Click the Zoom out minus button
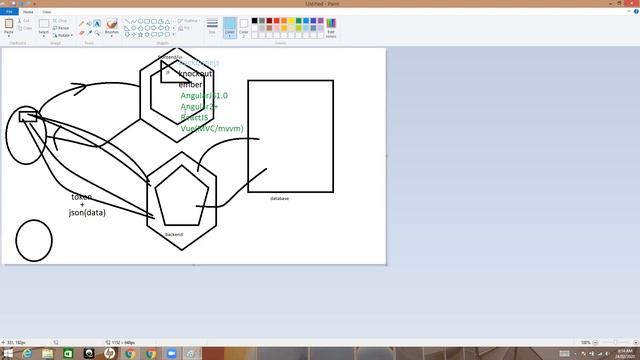Viewport: 640px width, 360px height. 595,342
